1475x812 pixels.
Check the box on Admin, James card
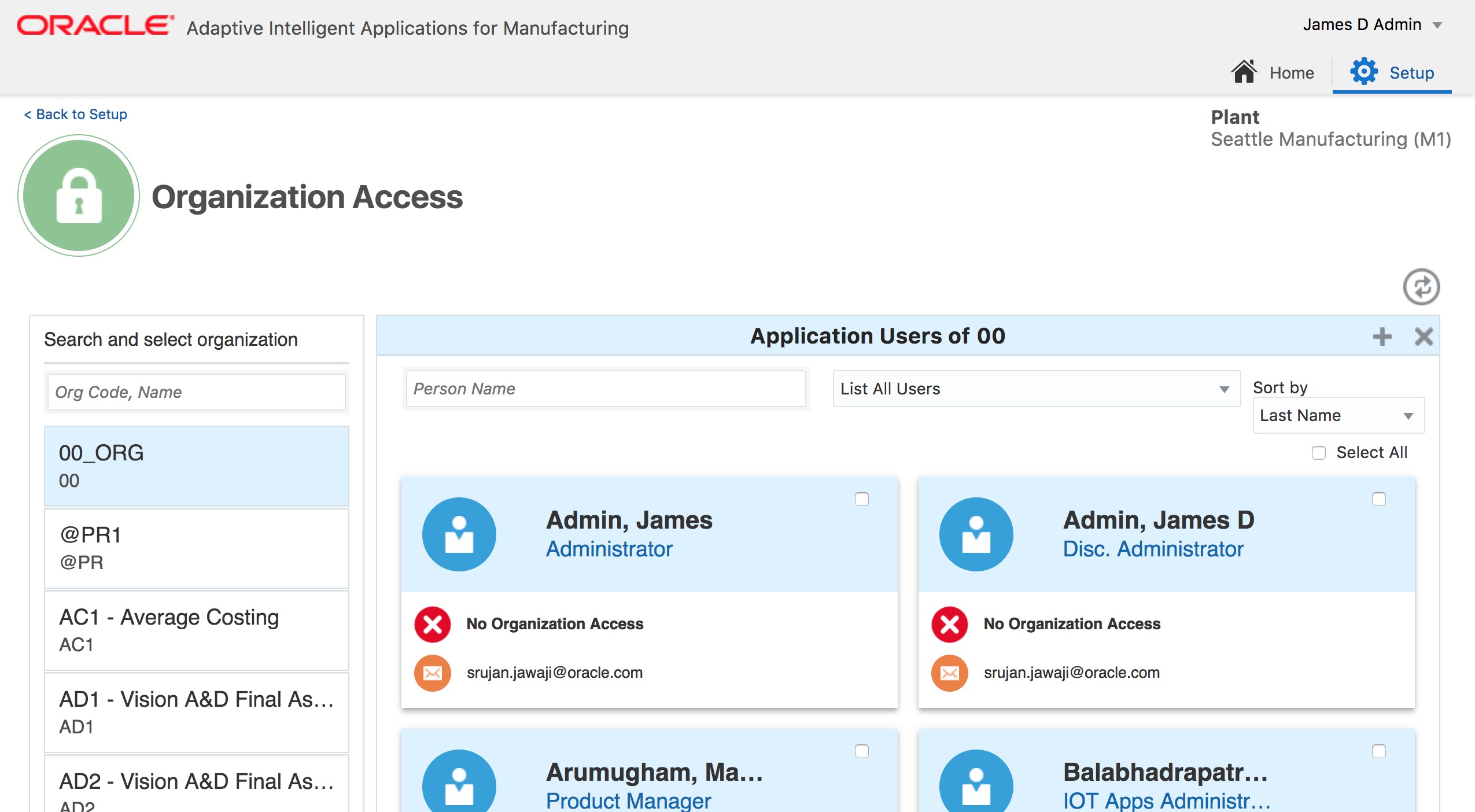pos(862,500)
